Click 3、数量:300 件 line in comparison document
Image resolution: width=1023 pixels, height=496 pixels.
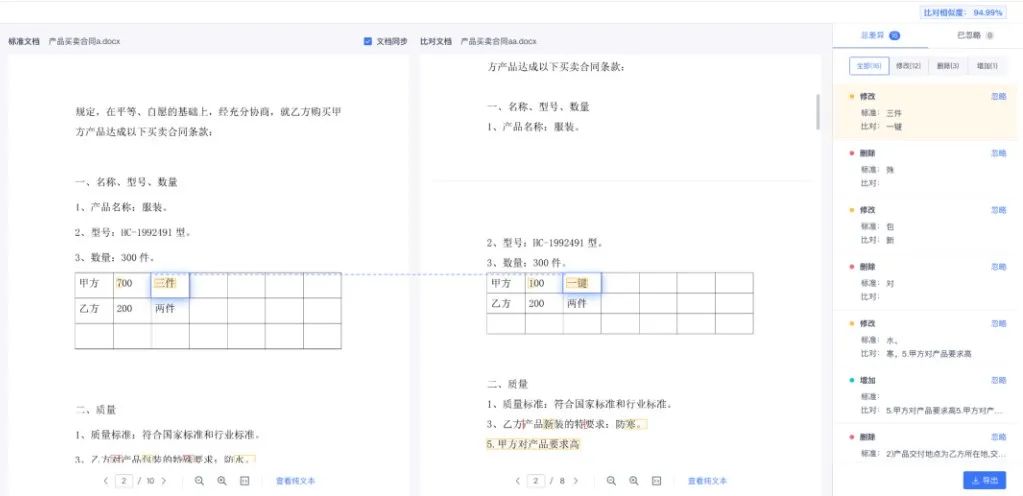pos(527,263)
